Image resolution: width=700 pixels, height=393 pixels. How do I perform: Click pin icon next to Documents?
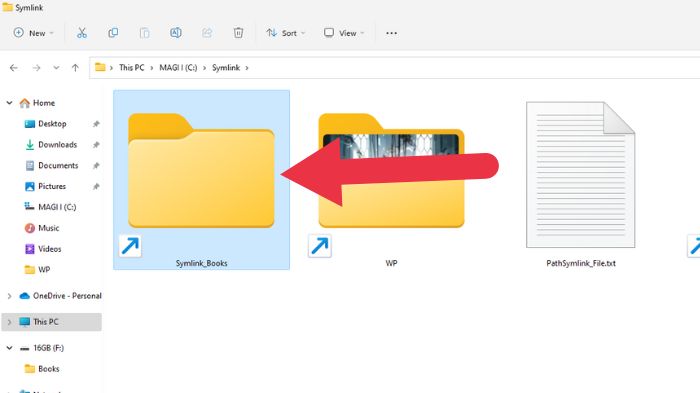click(96, 166)
